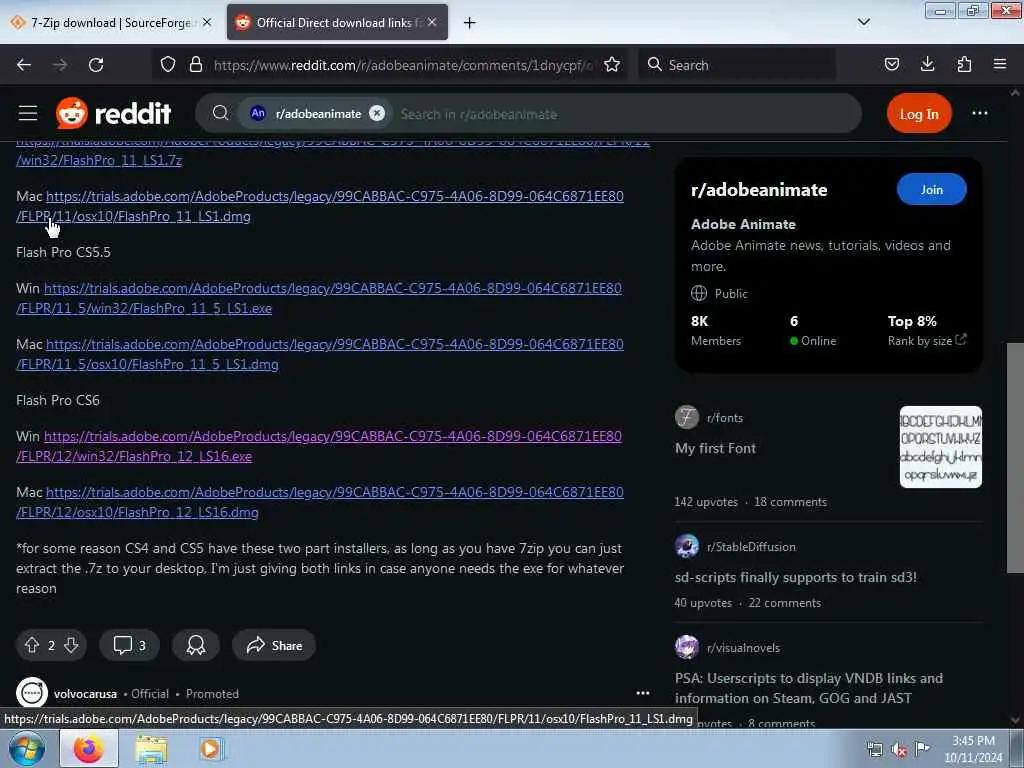Viewport: 1024px width, 768px height.
Task: Switch to the 7-Zip download SourceForge tab
Action: point(110,22)
